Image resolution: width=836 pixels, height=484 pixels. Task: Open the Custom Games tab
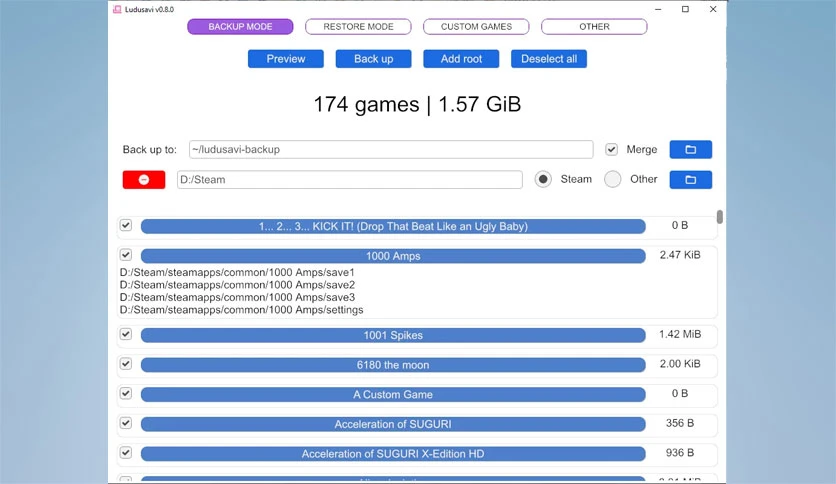(x=476, y=27)
